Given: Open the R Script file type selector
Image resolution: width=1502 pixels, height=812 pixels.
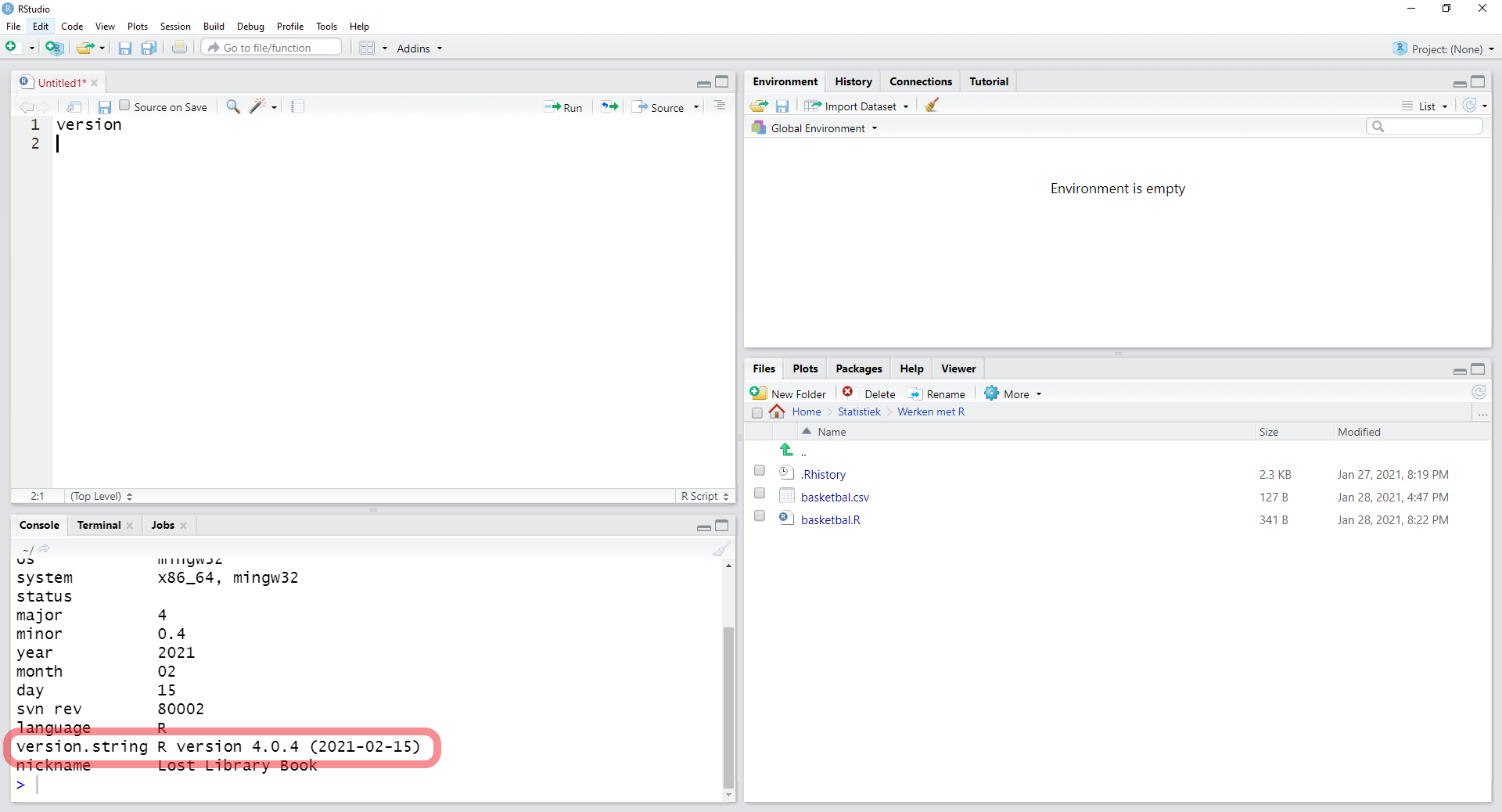Looking at the screenshot, I should pos(705,496).
